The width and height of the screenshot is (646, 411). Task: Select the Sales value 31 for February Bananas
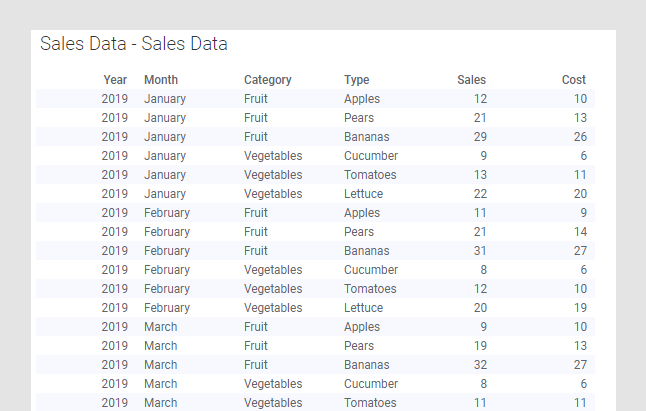pyautogui.click(x=480, y=251)
